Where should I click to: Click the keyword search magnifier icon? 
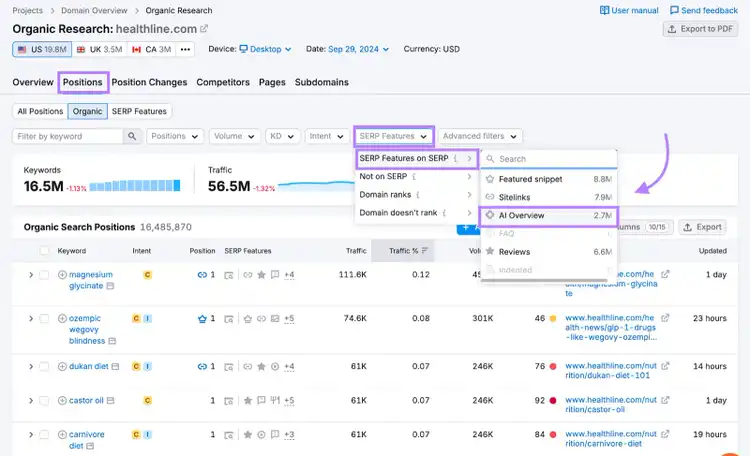point(132,136)
